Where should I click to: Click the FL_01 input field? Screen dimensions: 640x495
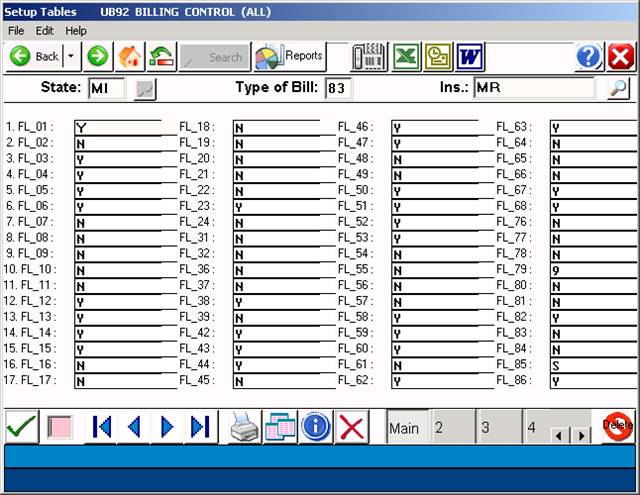pyautogui.click(x=118, y=127)
